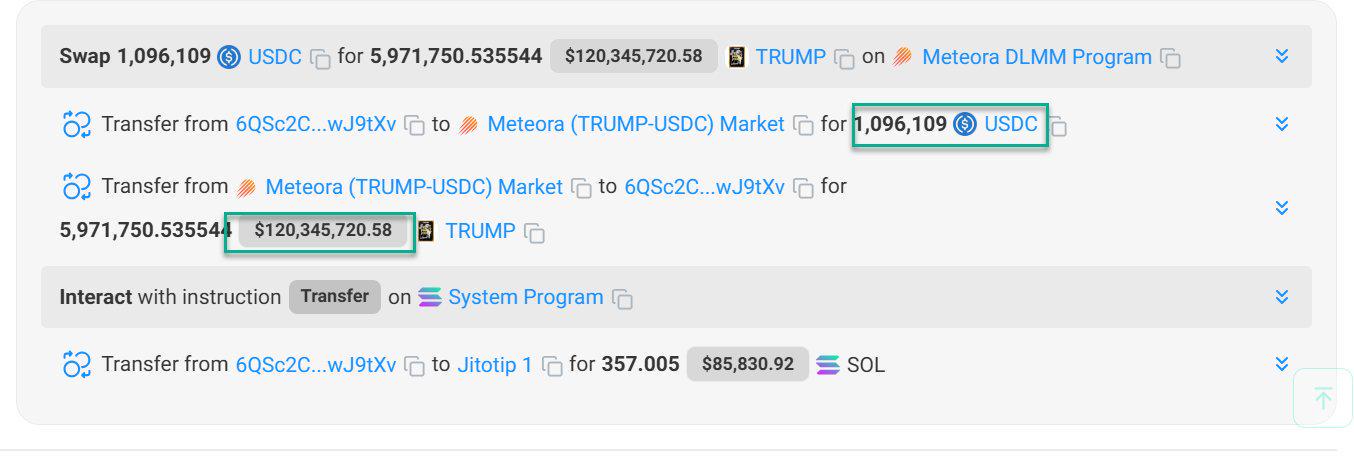Click the $85,830.92 SOL value badge
The image size is (1354, 476).
pyautogui.click(x=748, y=365)
